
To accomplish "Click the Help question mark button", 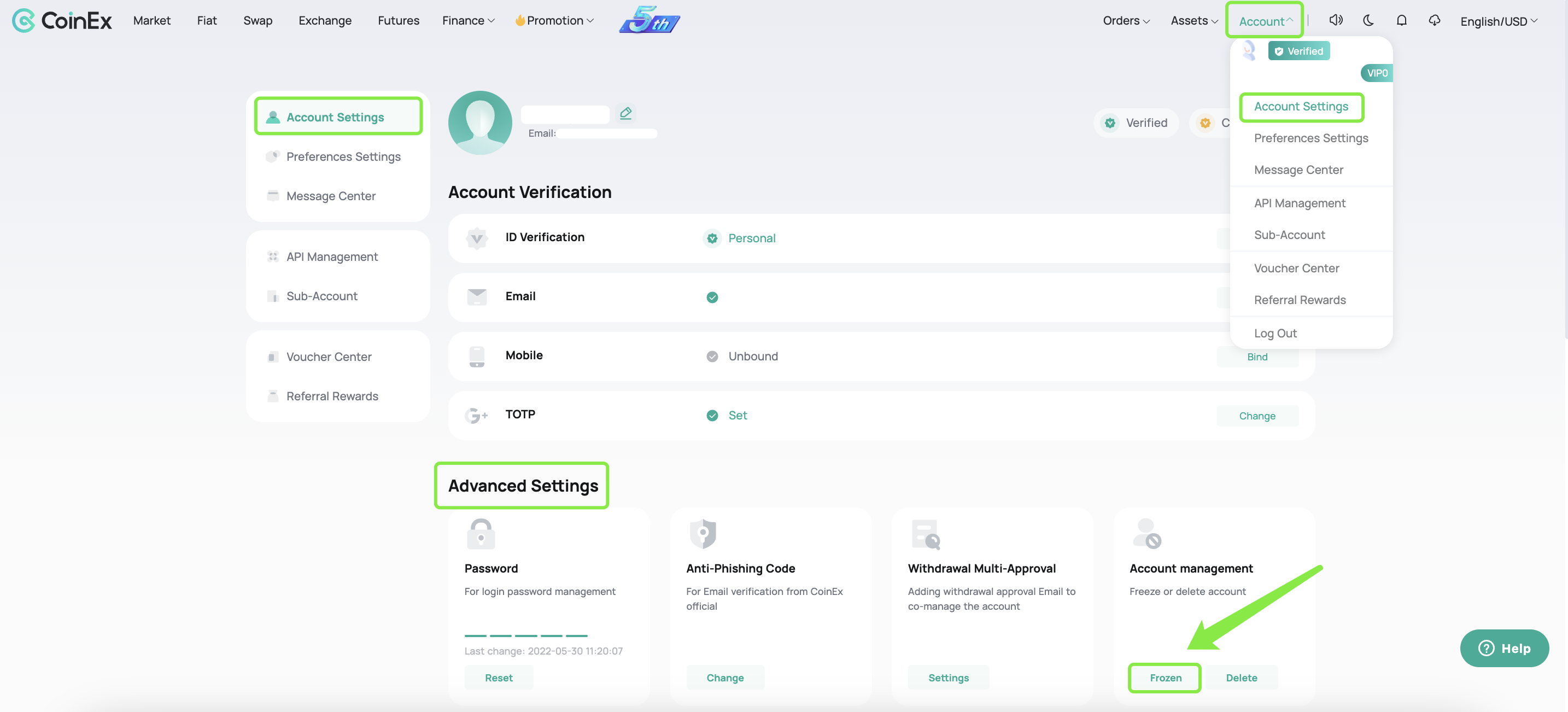I will (x=1504, y=648).
